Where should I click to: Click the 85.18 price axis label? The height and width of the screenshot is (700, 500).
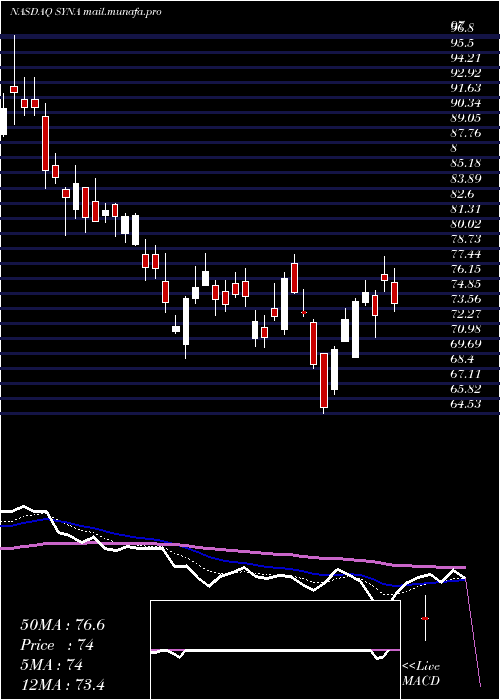[467, 164]
